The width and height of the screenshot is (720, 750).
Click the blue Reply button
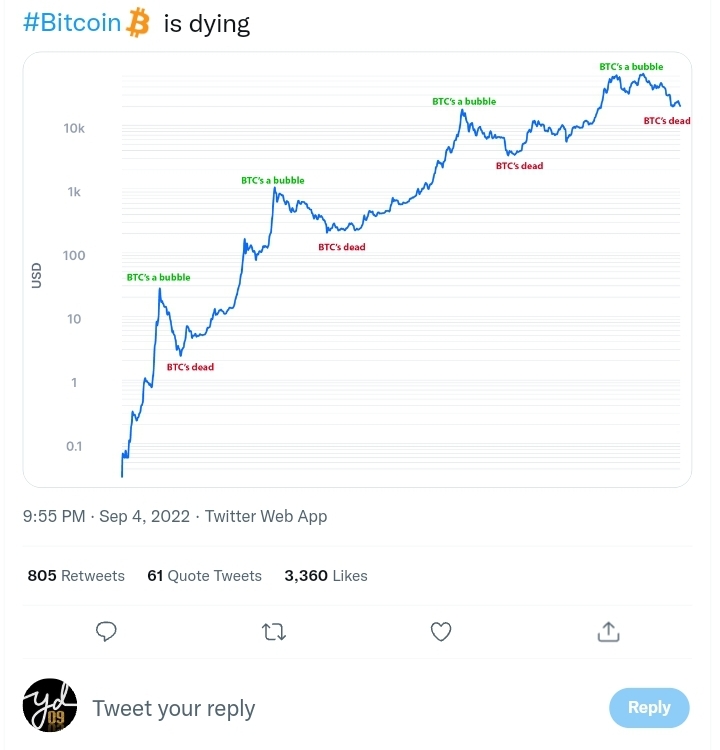point(649,707)
